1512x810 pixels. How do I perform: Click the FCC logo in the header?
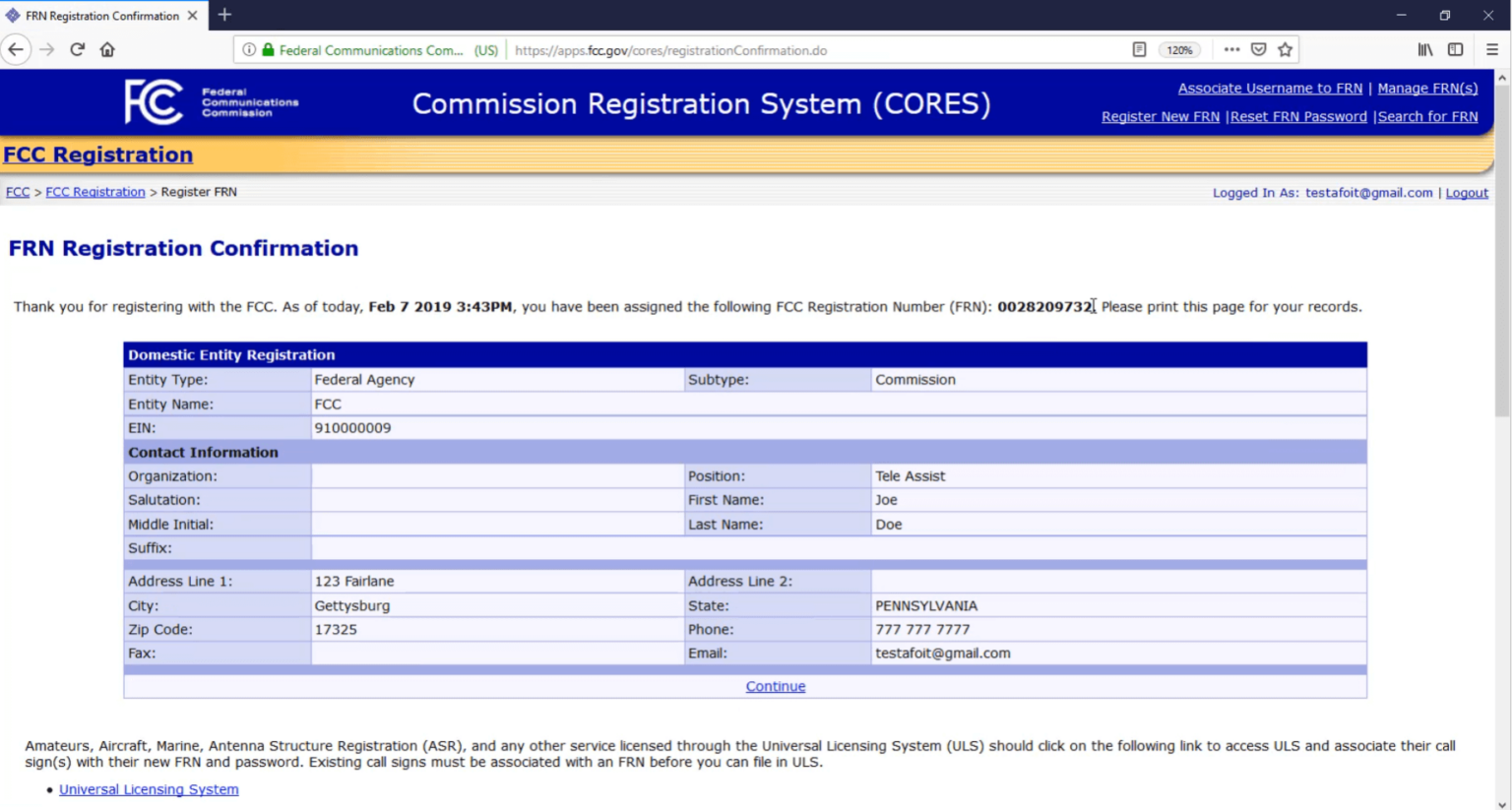click(x=151, y=102)
